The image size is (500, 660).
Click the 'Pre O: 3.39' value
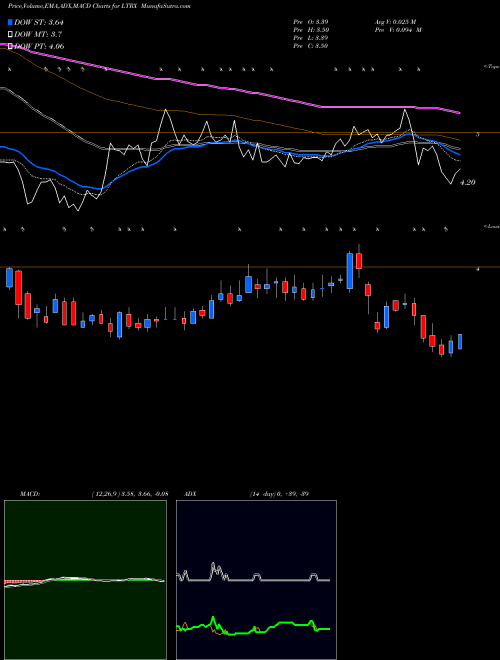[311, 22]
